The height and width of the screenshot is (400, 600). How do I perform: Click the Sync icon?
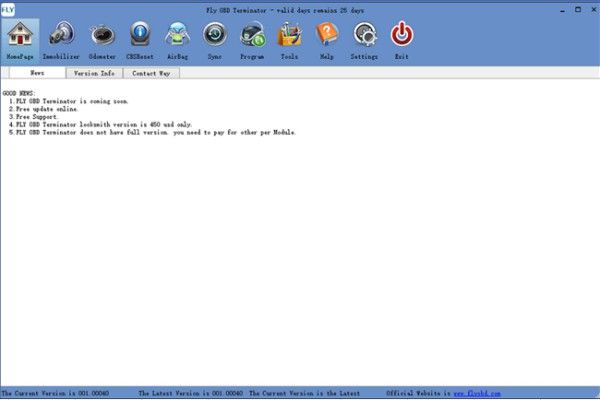coord(215,40)
